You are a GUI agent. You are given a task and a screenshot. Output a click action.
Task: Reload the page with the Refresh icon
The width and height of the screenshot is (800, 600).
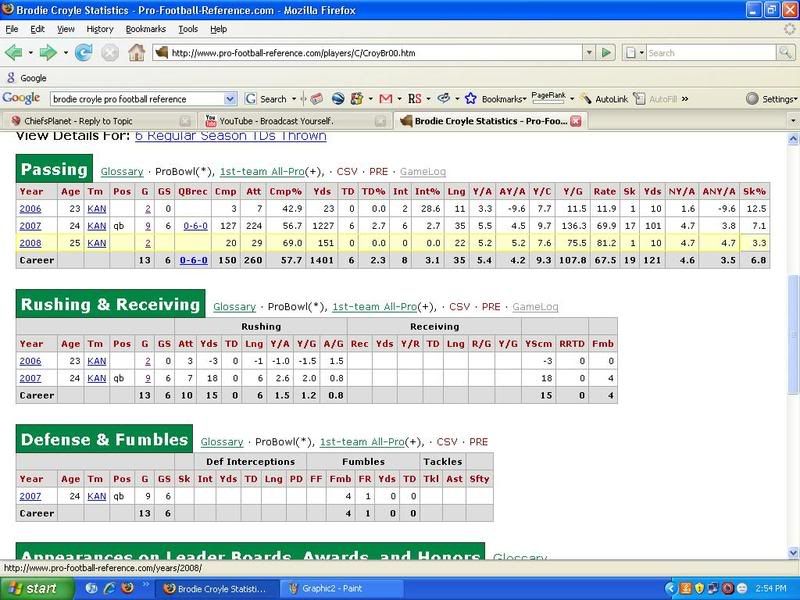click(84, 53)
